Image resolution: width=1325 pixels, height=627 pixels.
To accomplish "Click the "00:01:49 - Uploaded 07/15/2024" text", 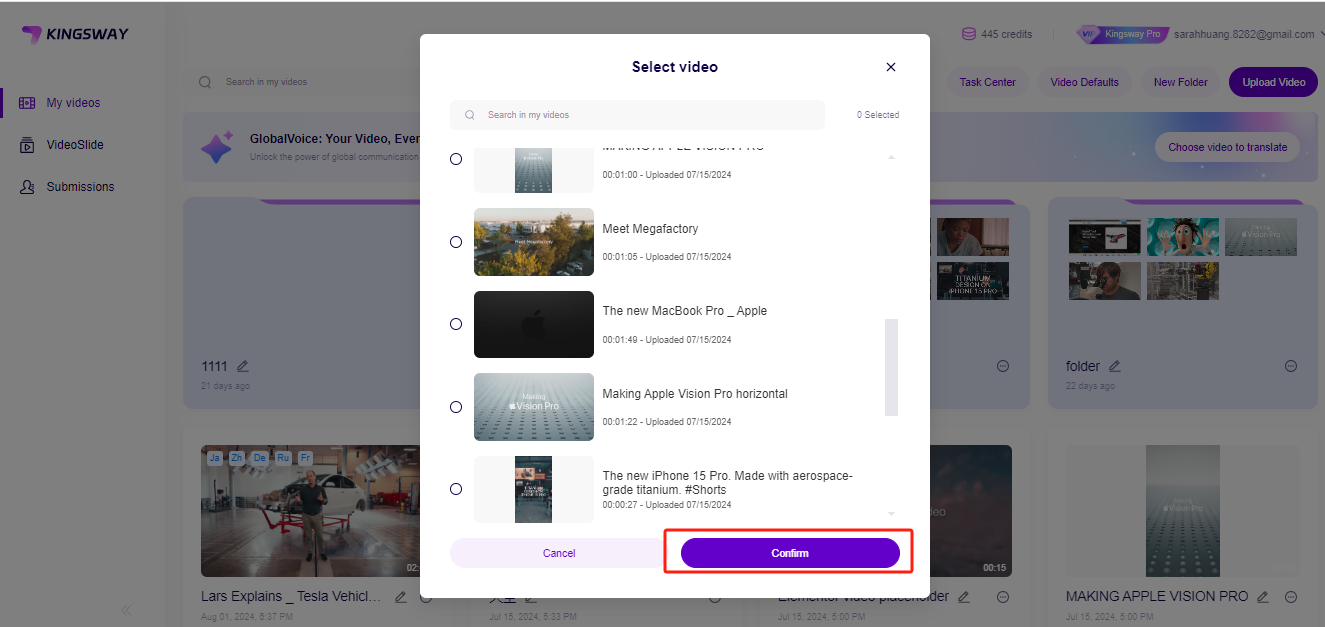I will point(667,340).
